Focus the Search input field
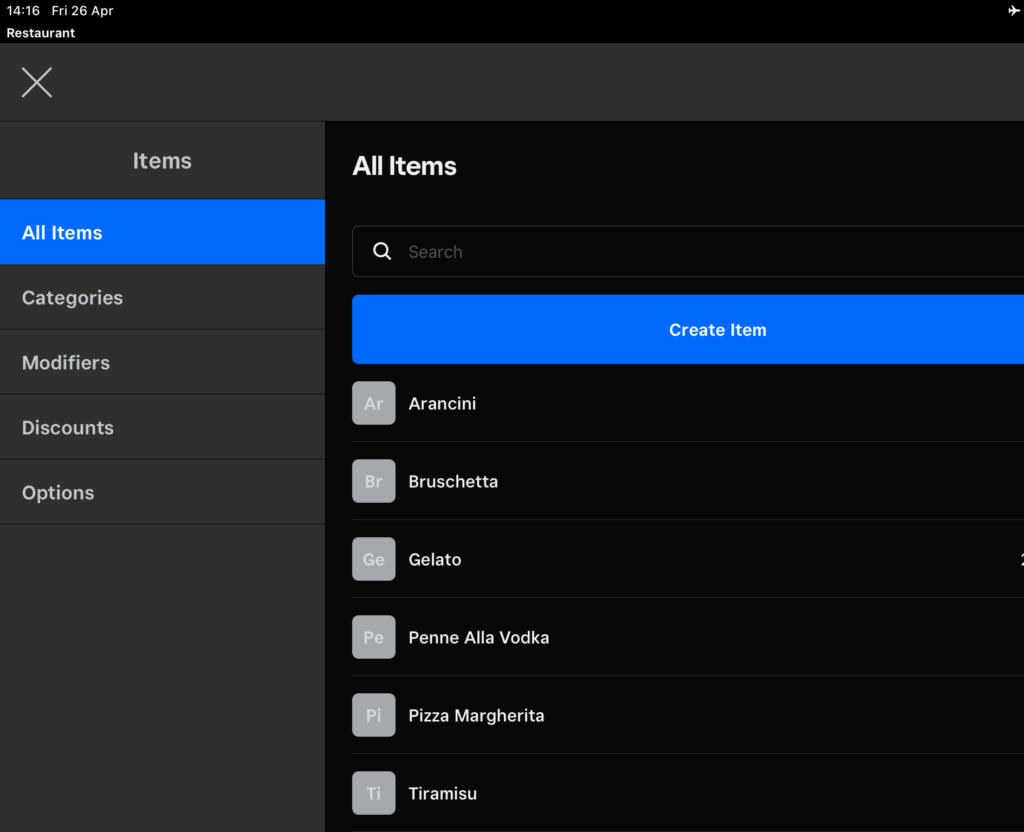 pos(700,252)
